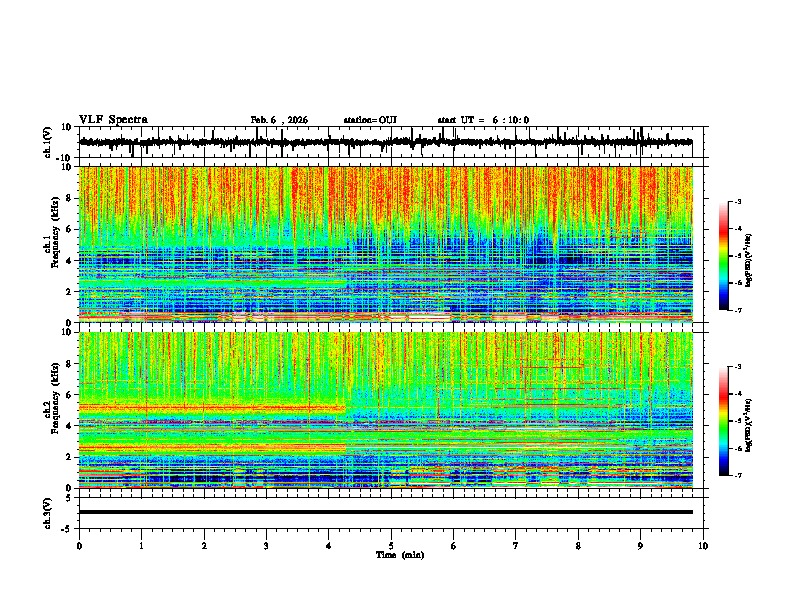Image resolution: width=792 pixels, height=612 pixels.
Task: Click the time axis tick label "6"
Action: (x=454, y=546)
